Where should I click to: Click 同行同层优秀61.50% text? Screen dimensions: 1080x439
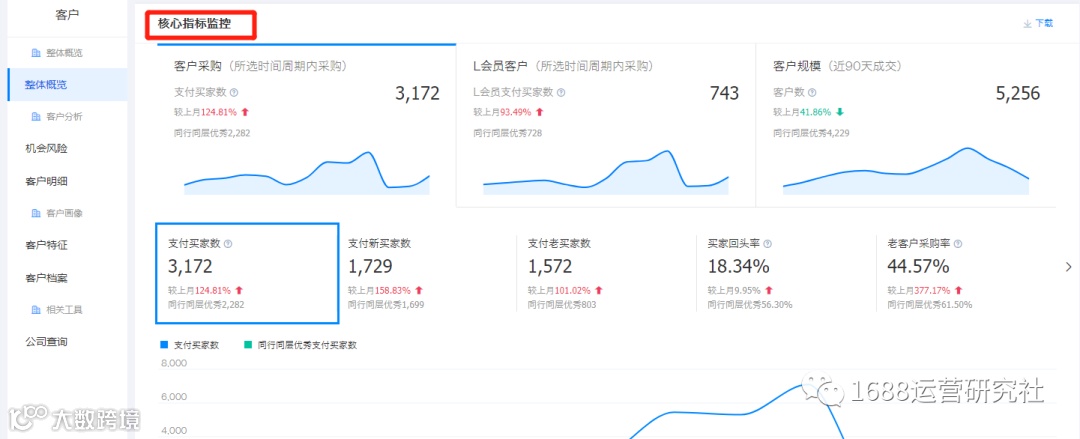930,304
